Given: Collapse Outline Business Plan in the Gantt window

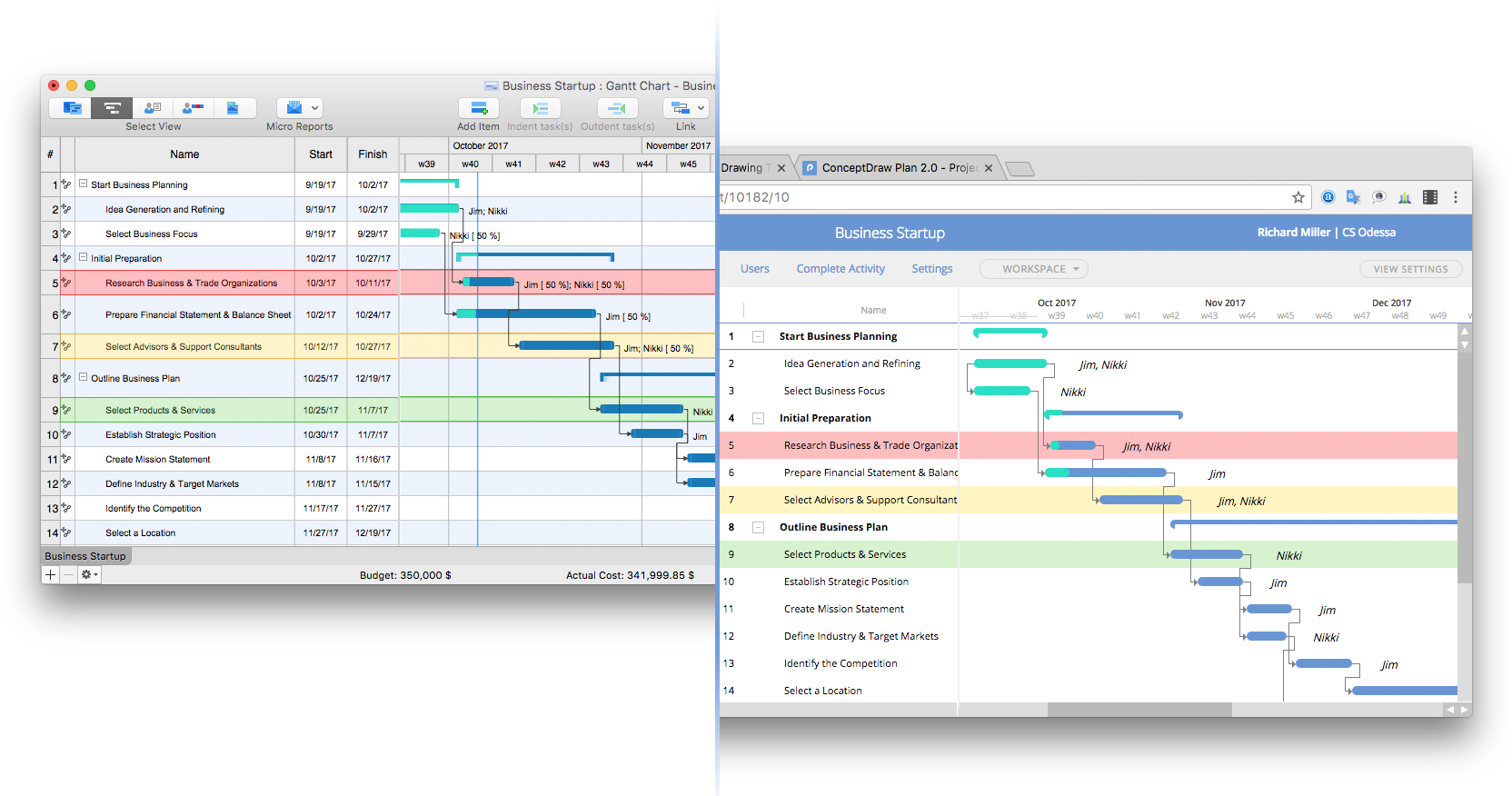Looking at the screenshot, I should tap(84, 377).
